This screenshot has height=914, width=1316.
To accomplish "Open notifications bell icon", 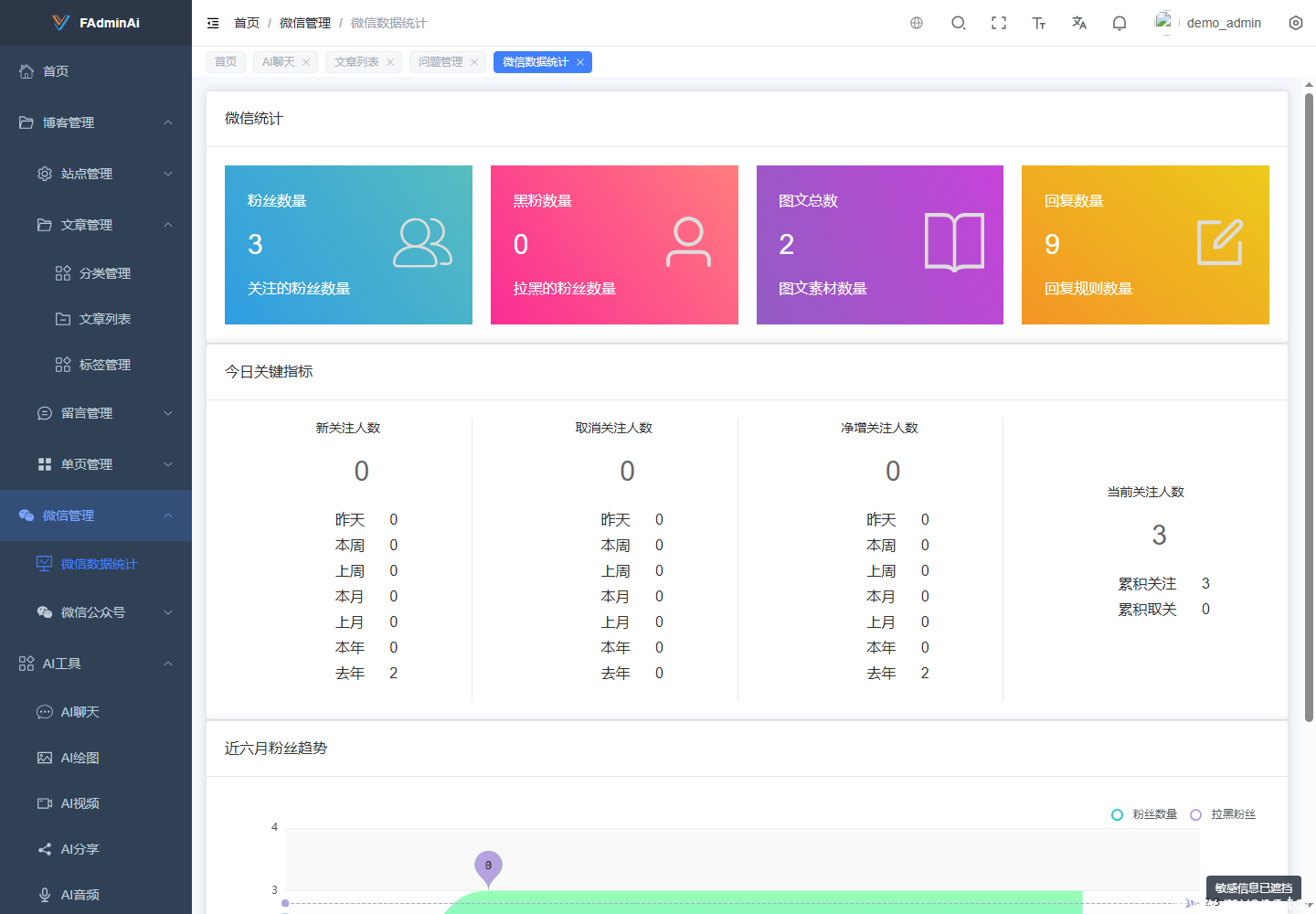I will 1120,23.
